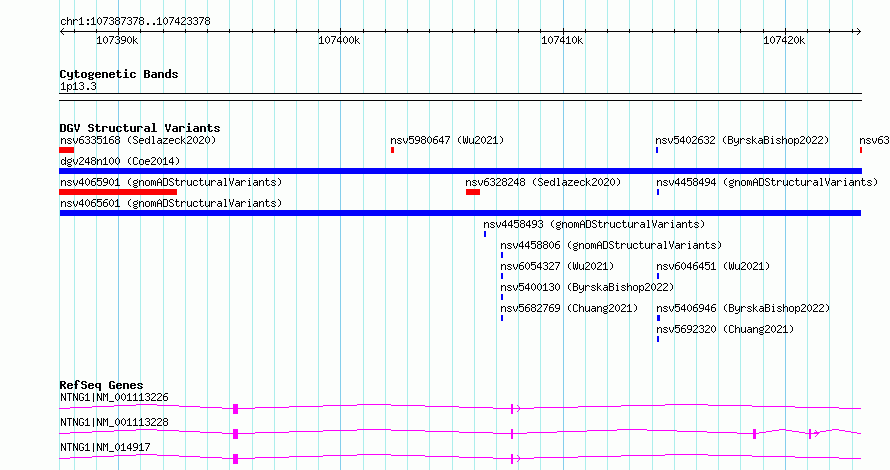Click the small red marker under nsv5980647
Screen dimensions: 890x470
pos(392,150)
